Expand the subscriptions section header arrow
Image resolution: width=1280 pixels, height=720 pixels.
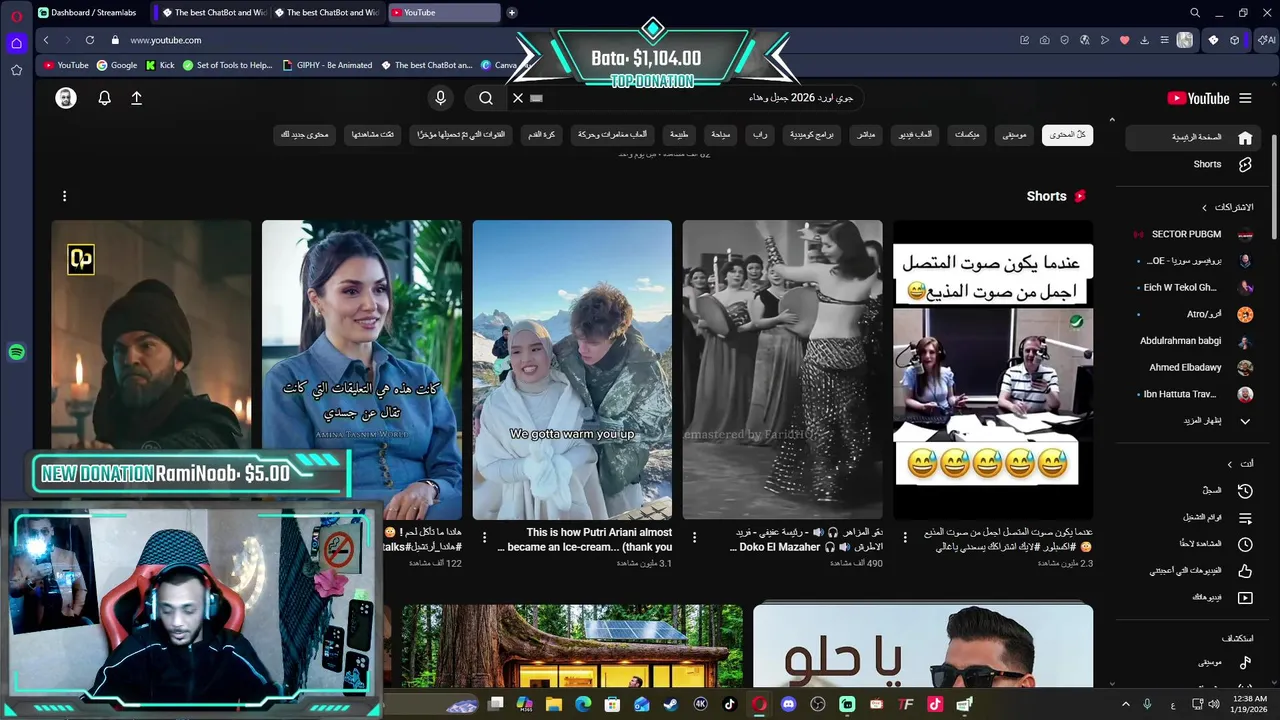tap(1204, 207)
